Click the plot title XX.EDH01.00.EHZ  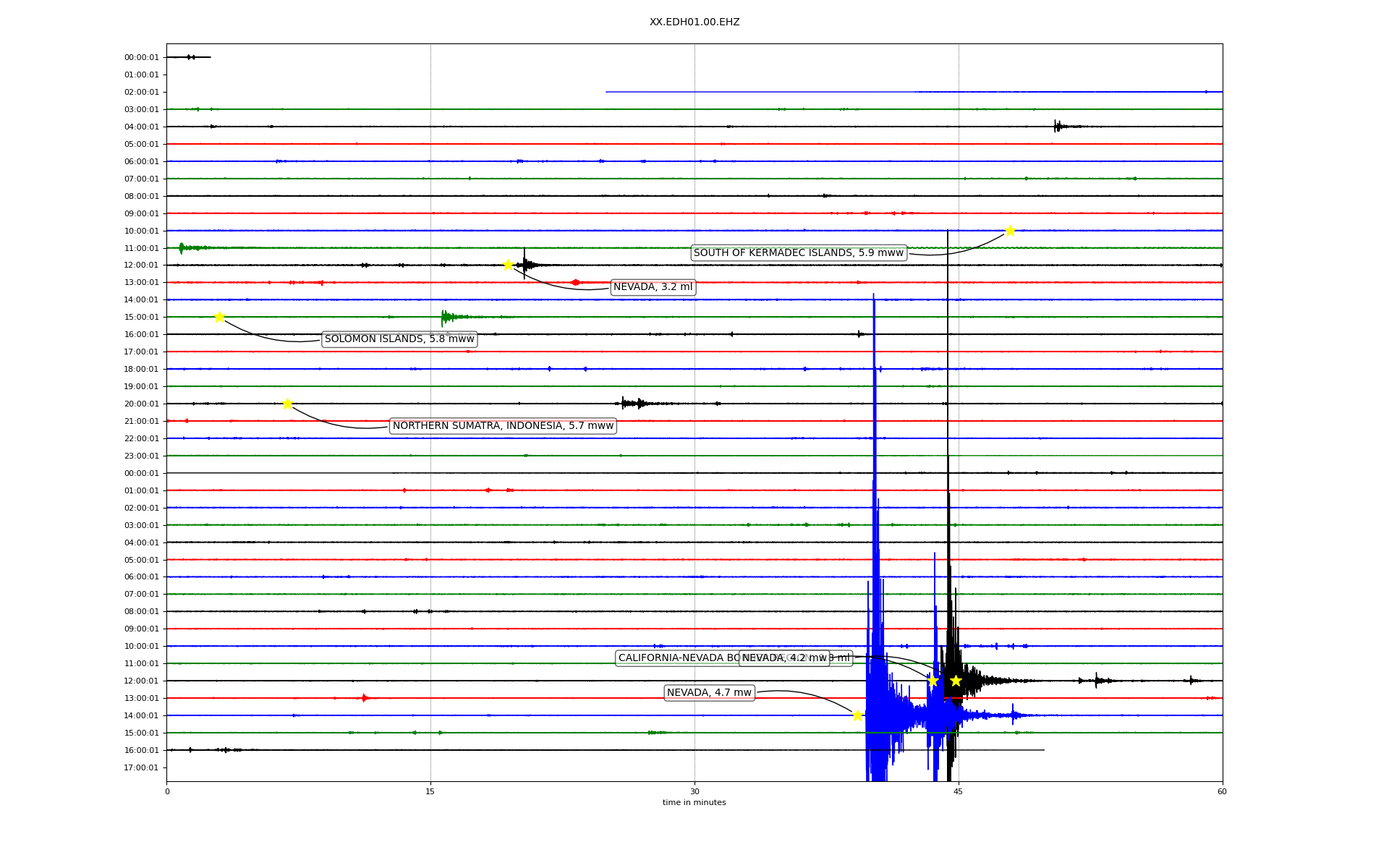click(x=694, y=22)
